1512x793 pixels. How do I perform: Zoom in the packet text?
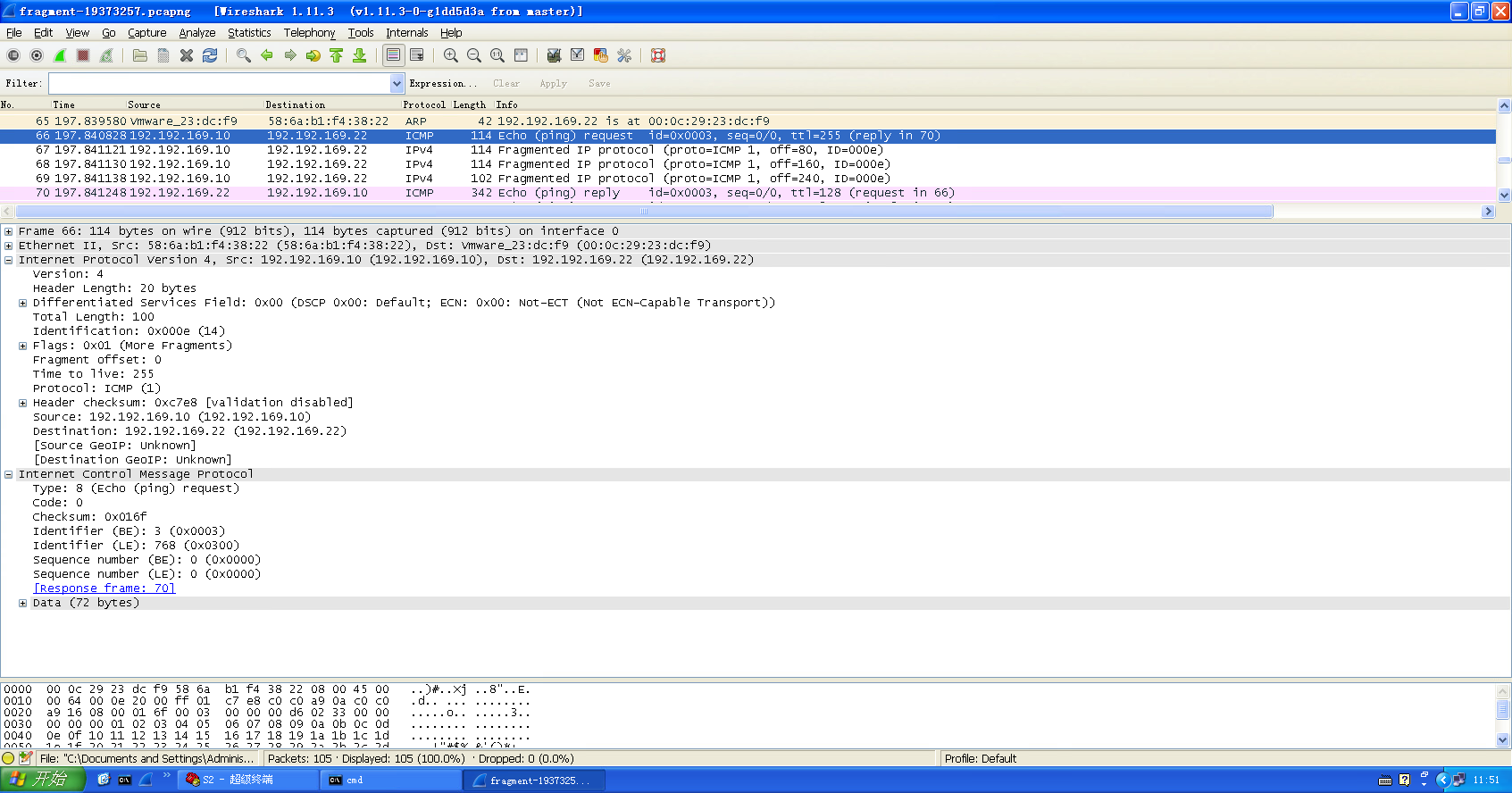pyautogui.click(x=451, y=55)
